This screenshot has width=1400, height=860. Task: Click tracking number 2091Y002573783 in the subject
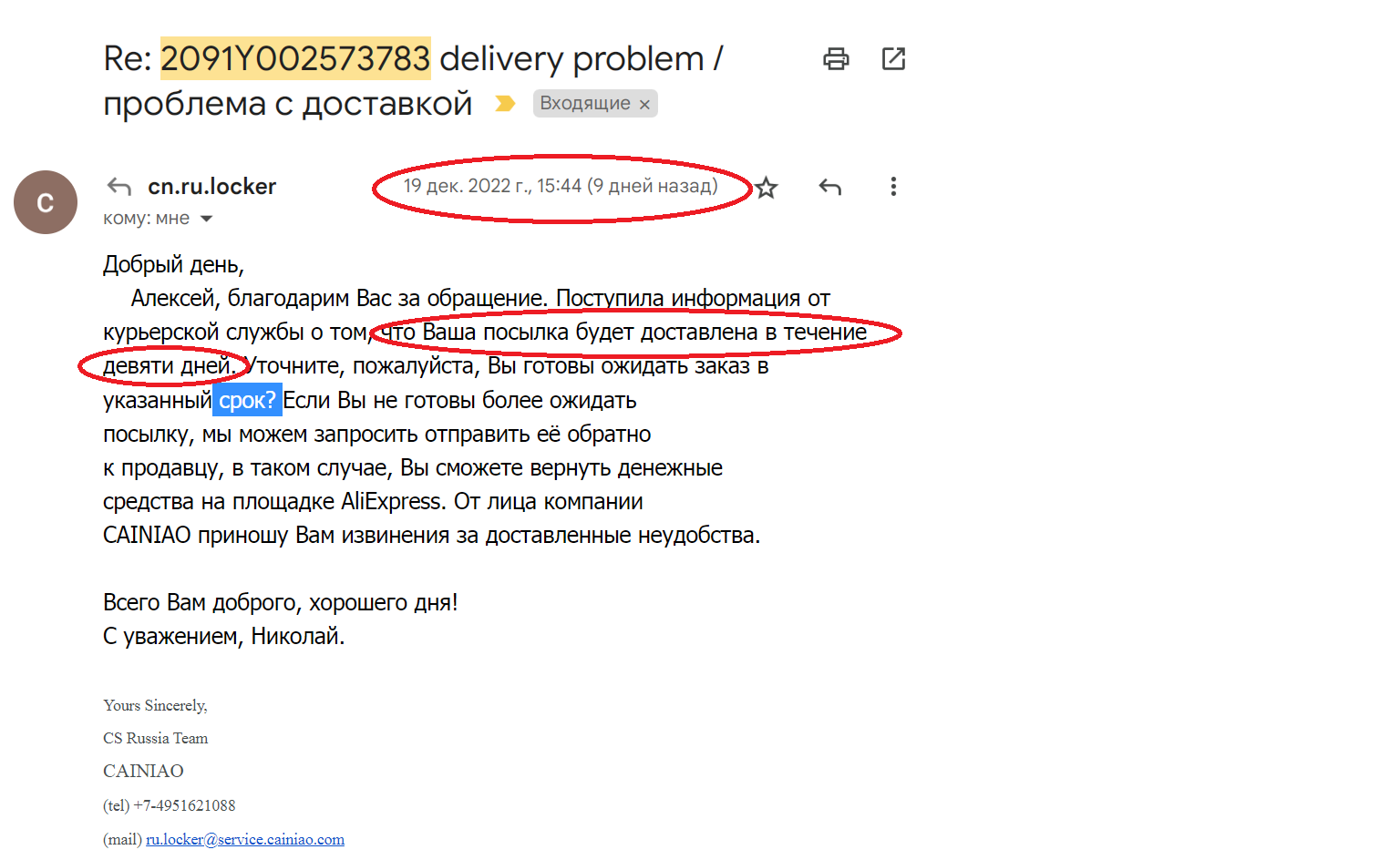295,58
